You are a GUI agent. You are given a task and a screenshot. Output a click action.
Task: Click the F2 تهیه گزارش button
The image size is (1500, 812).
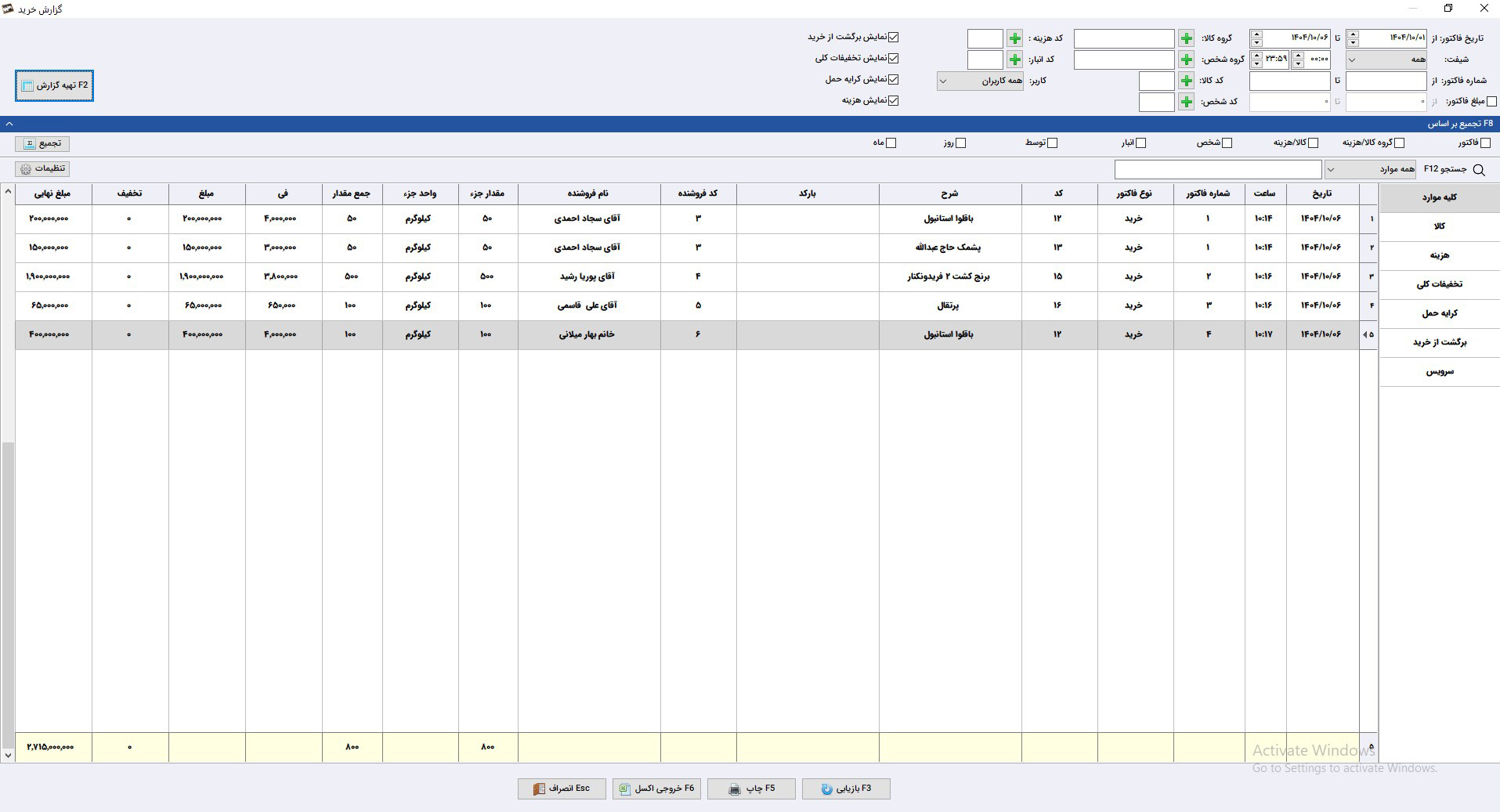click(x=54, y=85)
